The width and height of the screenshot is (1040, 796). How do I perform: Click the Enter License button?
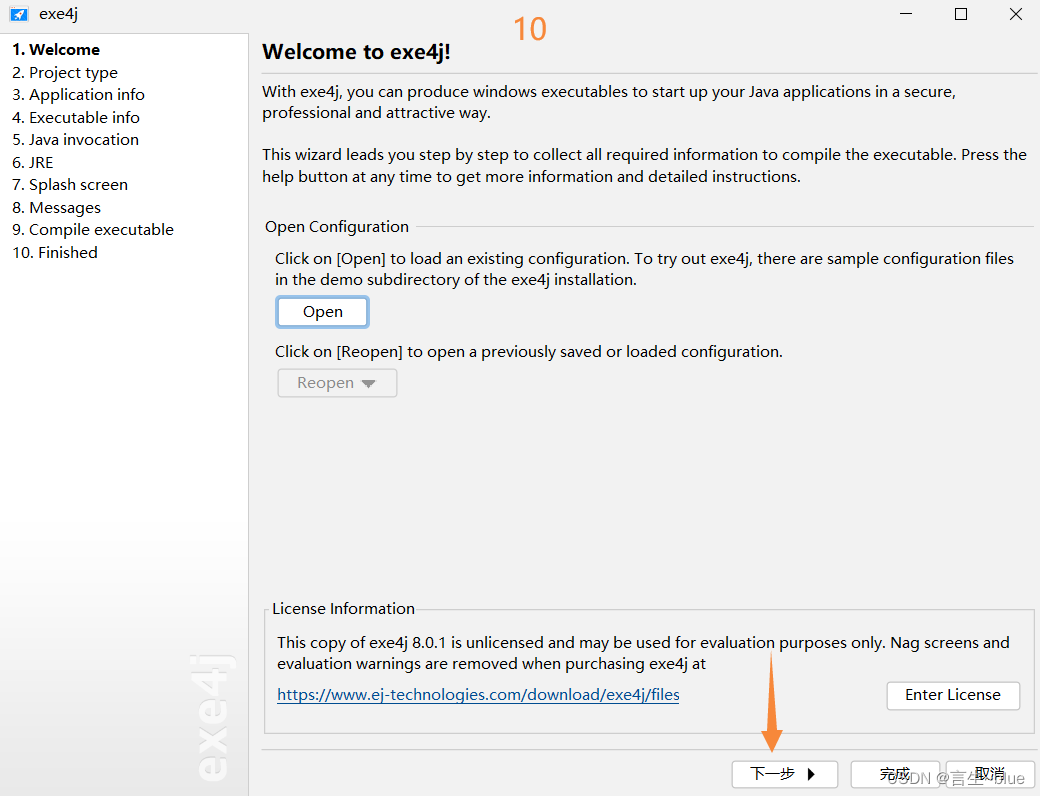click(x=953, y=695)
